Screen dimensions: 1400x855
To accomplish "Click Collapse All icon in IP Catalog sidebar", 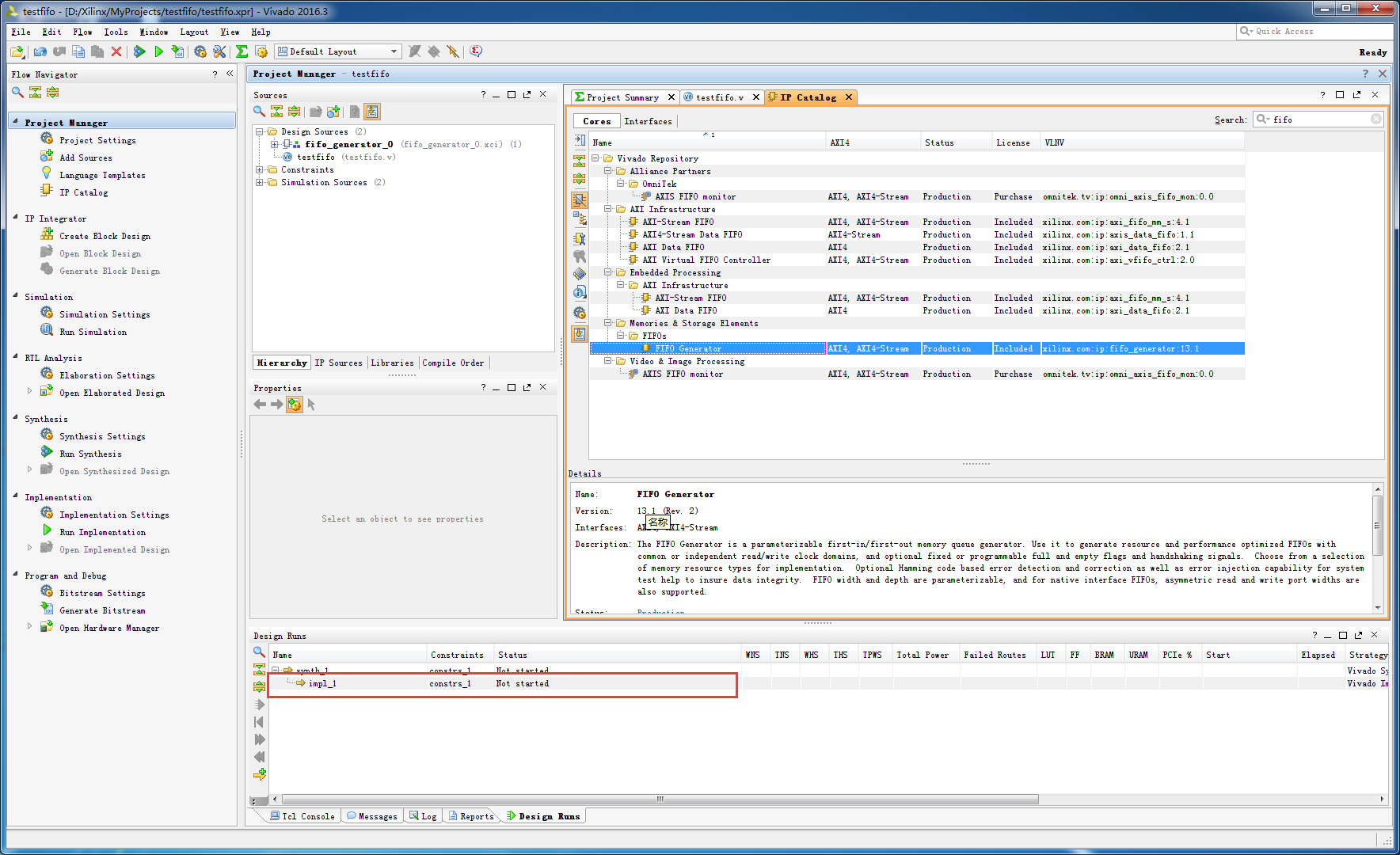I will click(580, 160).
